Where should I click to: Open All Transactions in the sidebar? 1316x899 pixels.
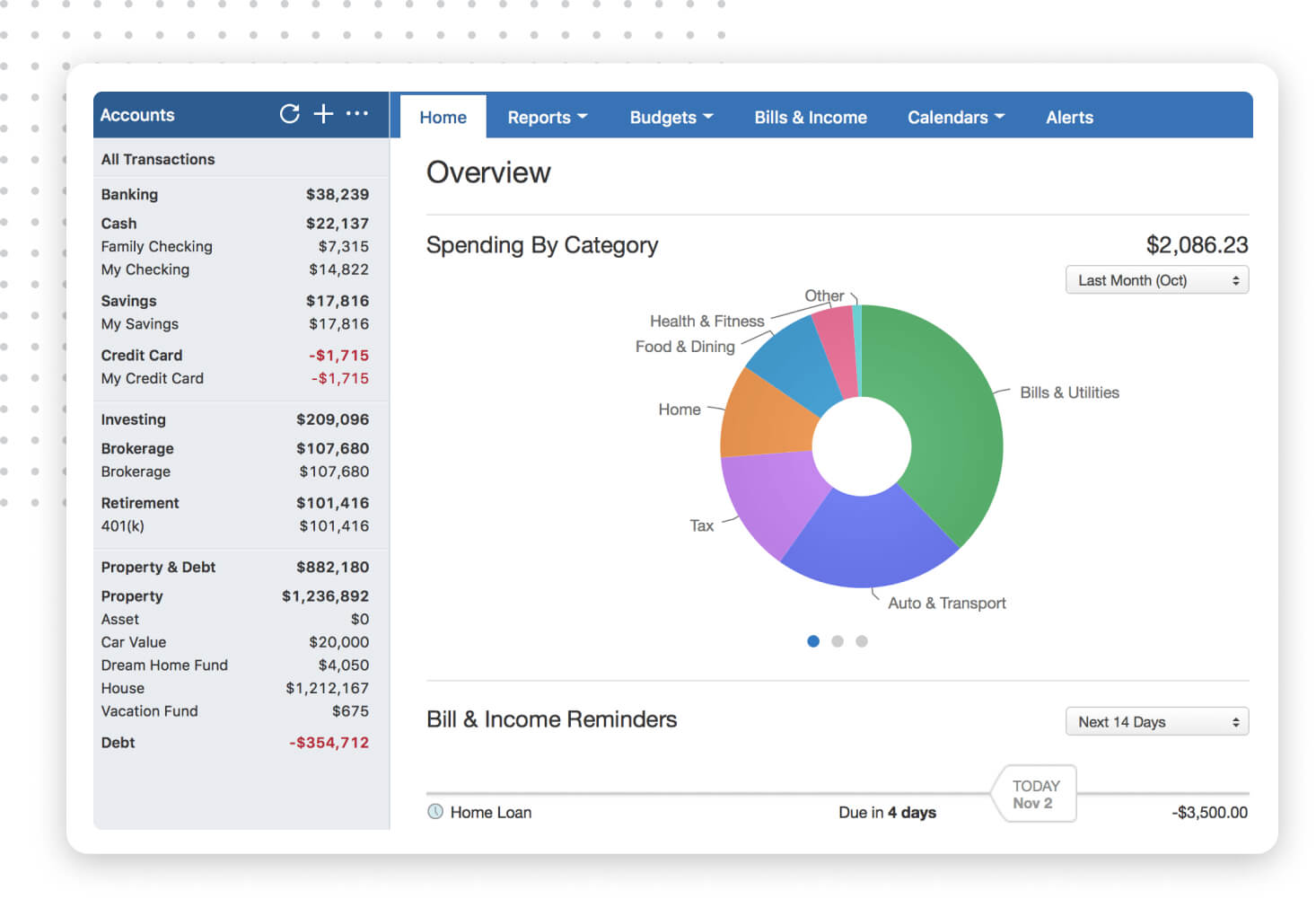[x=158, y=159]
